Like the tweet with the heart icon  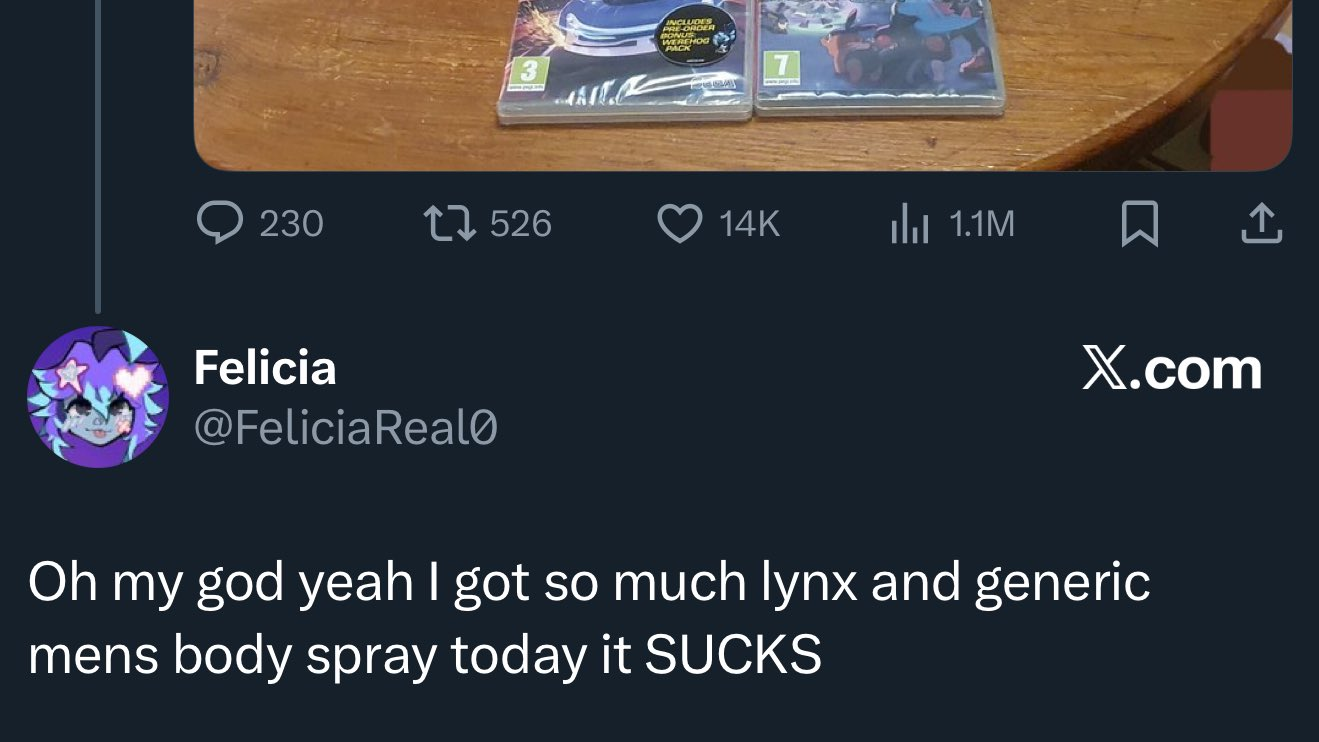pos(679,223)
